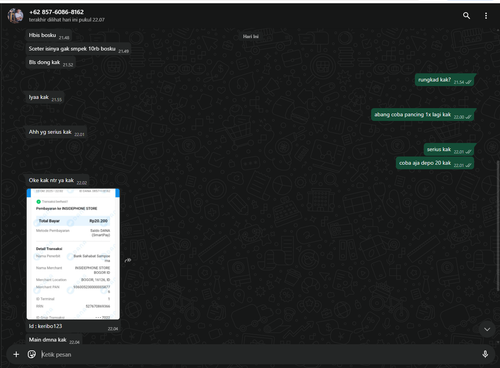Select sent message 'serius kak'
Screen dimensions: 500x368
point(449,149)
